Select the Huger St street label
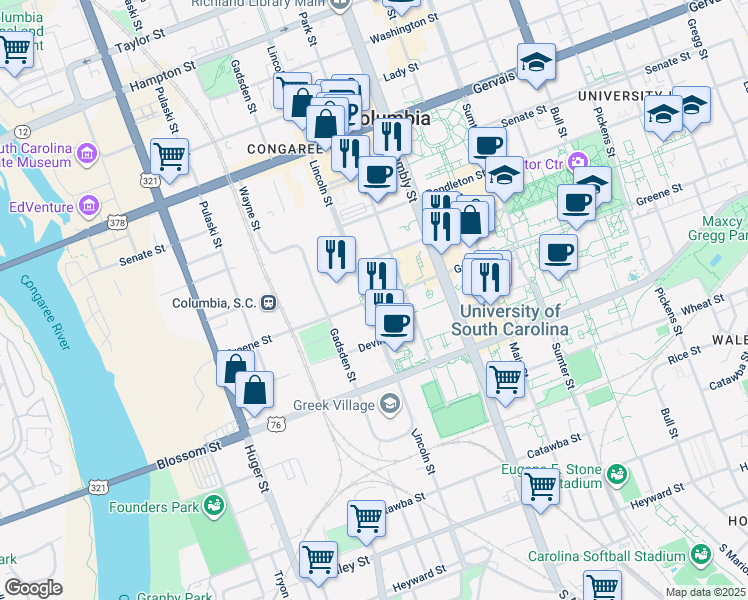The height and width of the screenshot is (600, 748). [x=257, y=468]
